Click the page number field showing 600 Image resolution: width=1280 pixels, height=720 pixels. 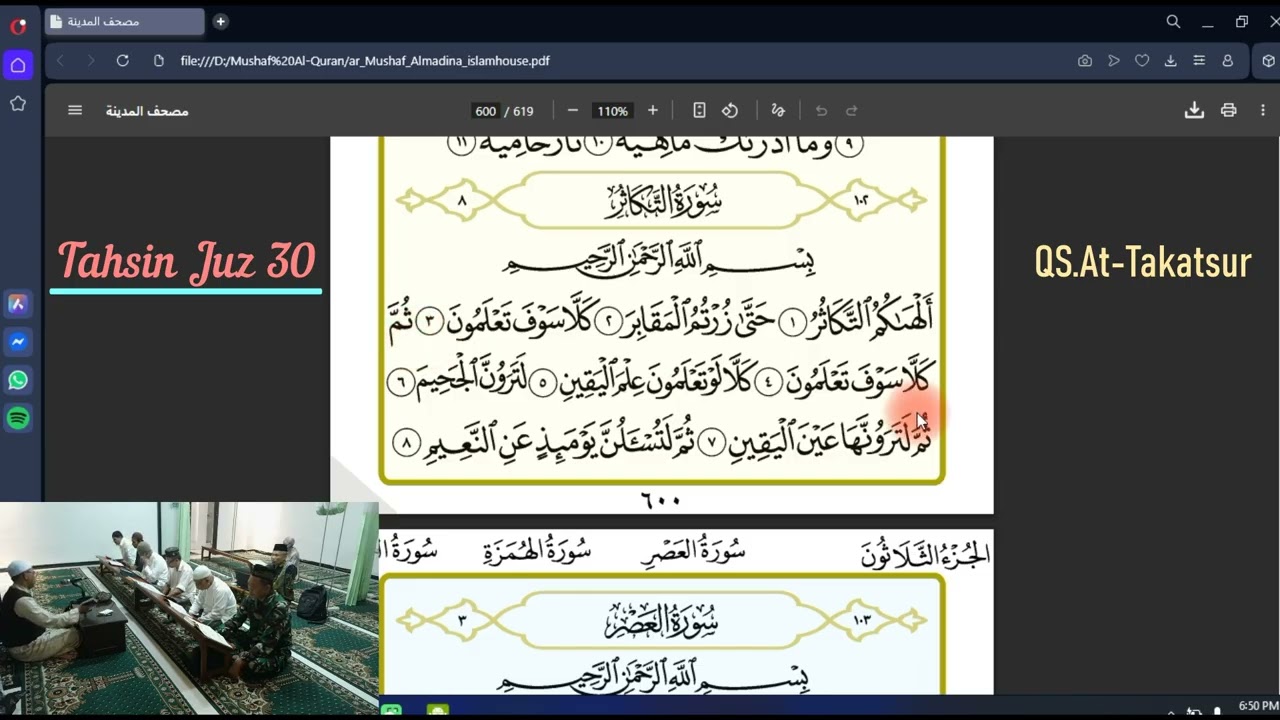tap(485, 111)
